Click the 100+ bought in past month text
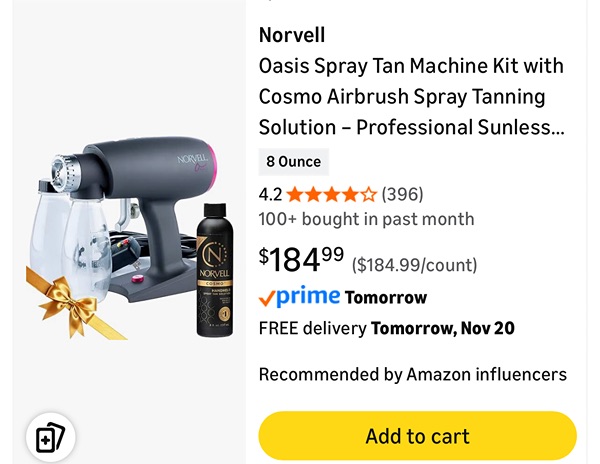The width and height of the screenshot is (600, 464). pyautogui.click(x=367, y=219)
